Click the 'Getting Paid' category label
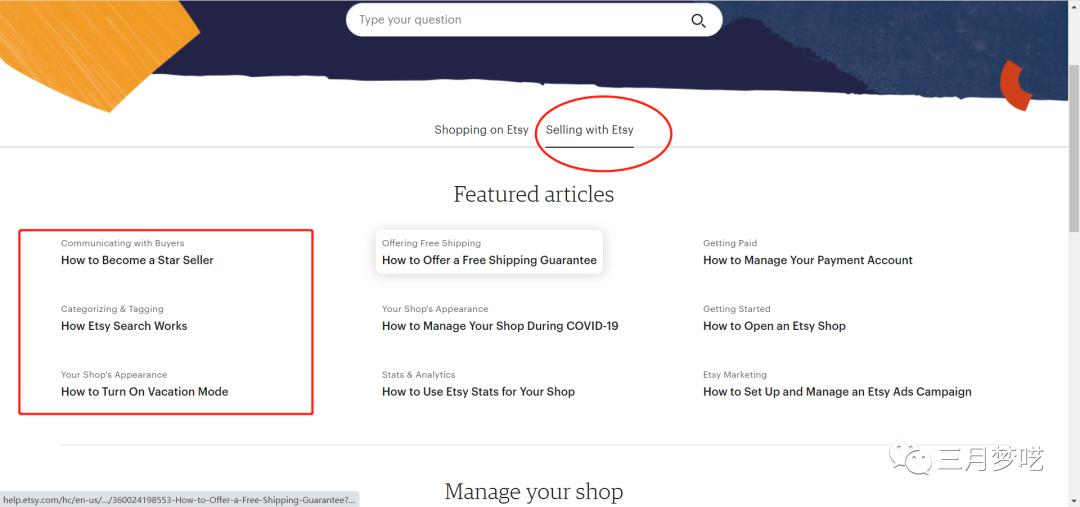1080x507 pixels. click(729, 243)
